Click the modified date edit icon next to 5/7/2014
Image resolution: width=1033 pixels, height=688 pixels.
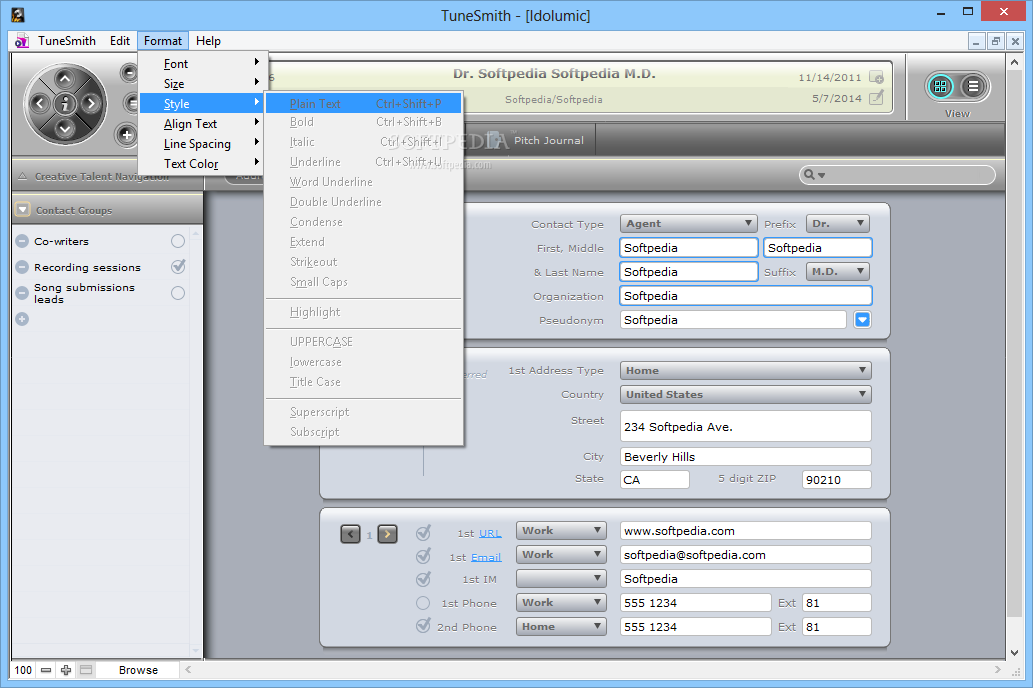click(x=876, y=98)
